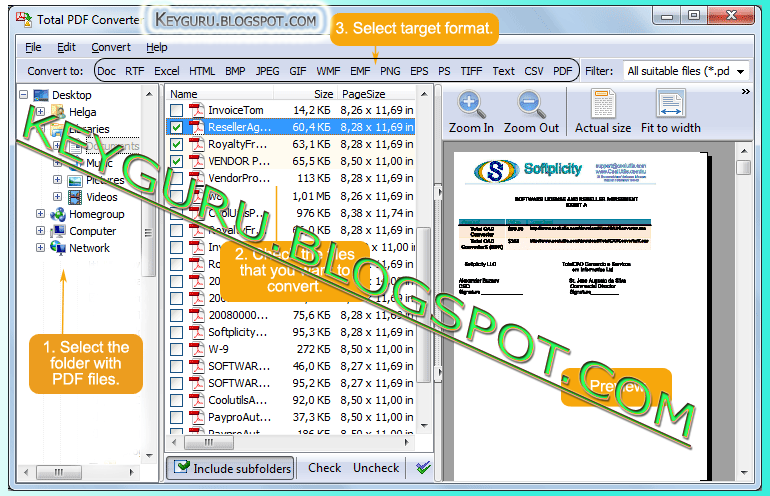Click the preview pane scroll down arrow
This screenshot has width=770, height=496.
pyautogui.click(x=744, y=473)
